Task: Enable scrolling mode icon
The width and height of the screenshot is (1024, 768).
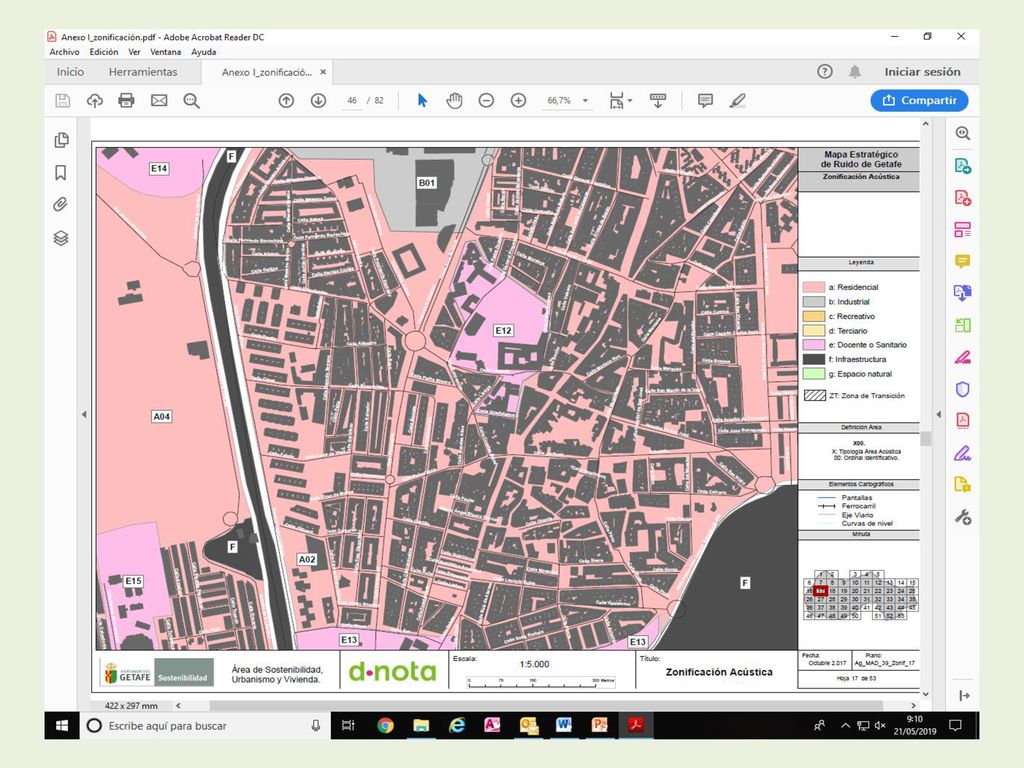Action: 658,101
